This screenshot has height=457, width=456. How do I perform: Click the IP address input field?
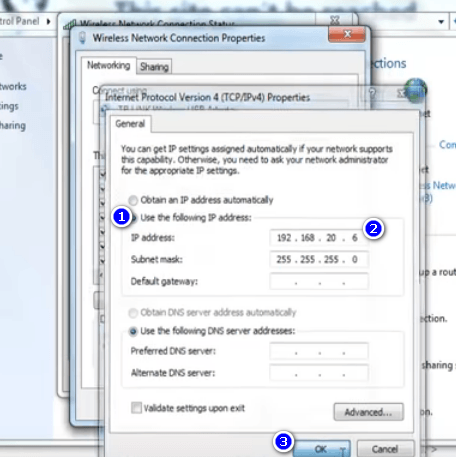[319, 238]
